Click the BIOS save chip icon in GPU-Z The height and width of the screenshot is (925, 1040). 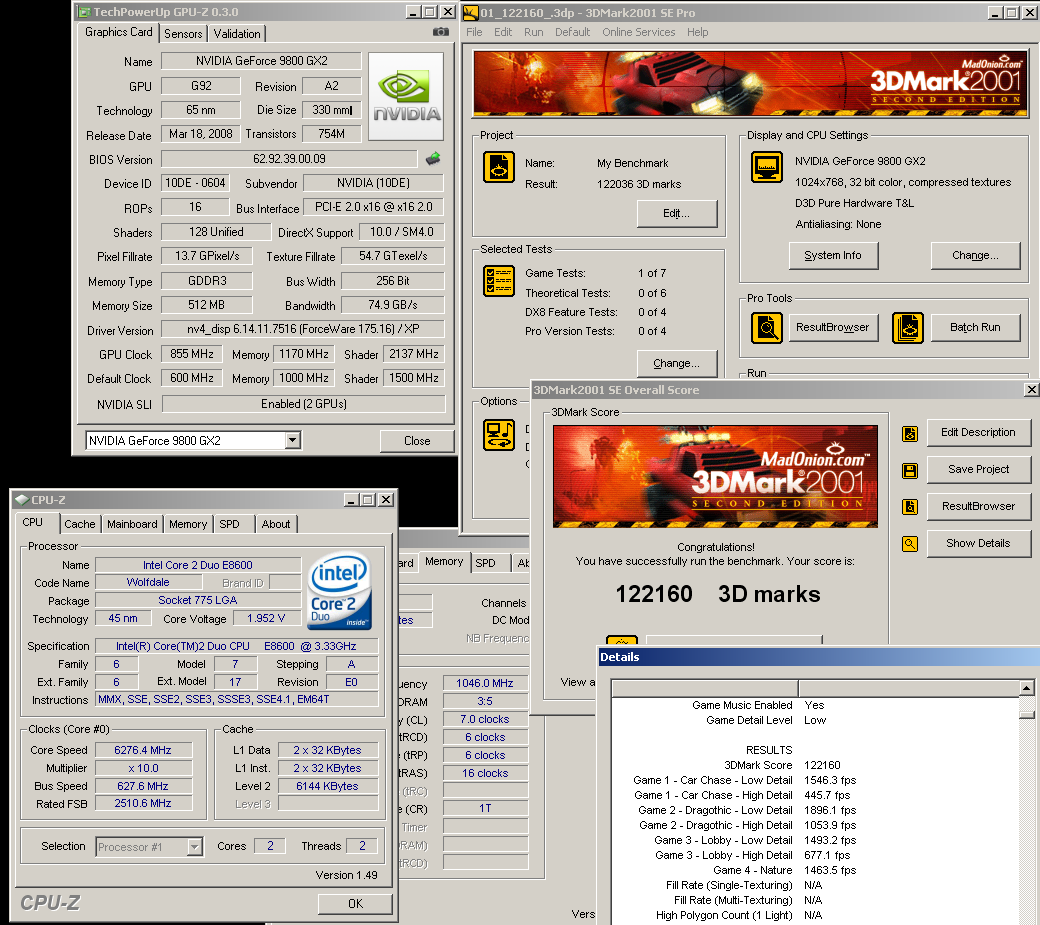(x=433, y=158)
